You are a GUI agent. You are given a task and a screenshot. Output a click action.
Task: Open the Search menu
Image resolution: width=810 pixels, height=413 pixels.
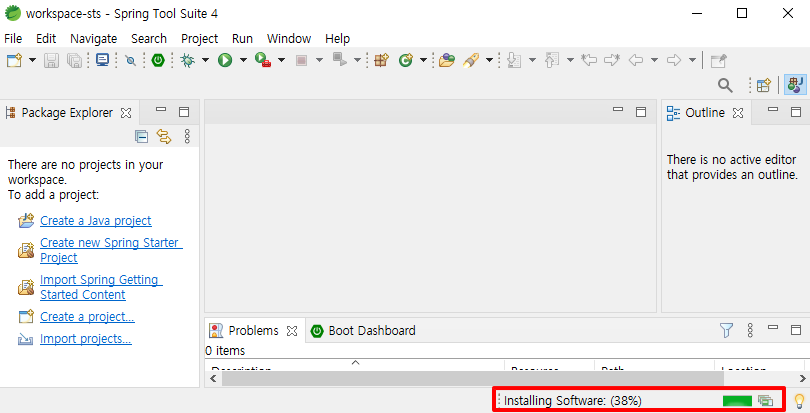pyautogui.click(x=149, y=39)
